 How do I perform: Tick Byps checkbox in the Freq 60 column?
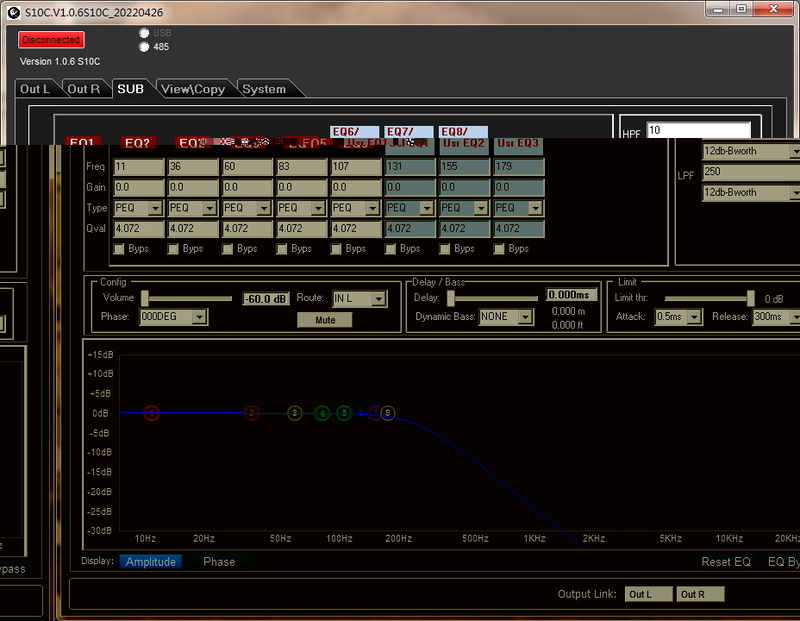pyautogui.click(x=228, y=249)
